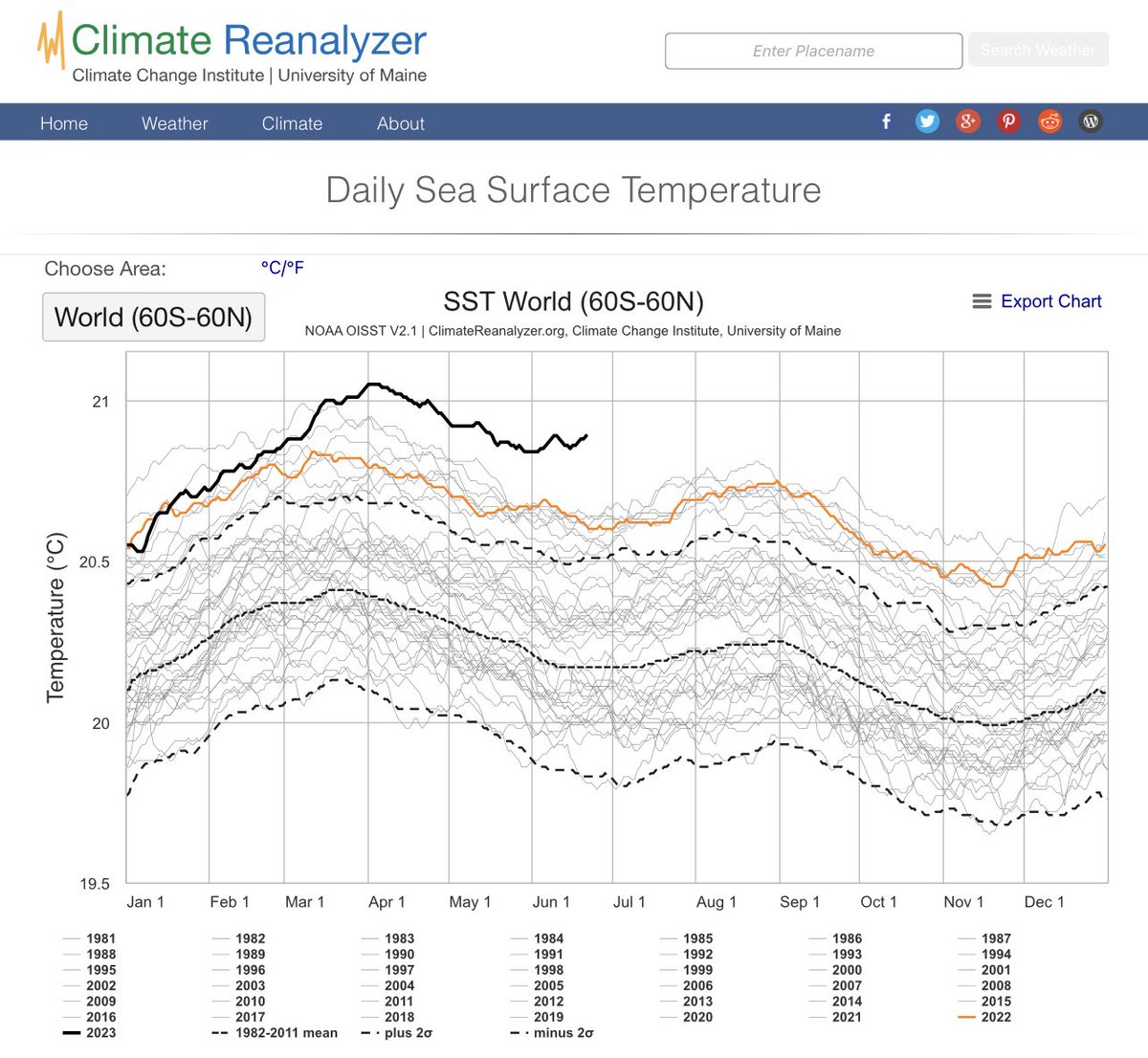The image size is (1148, 1058).
Task: Go to the Home menu
Action: [x=64, y=123]
